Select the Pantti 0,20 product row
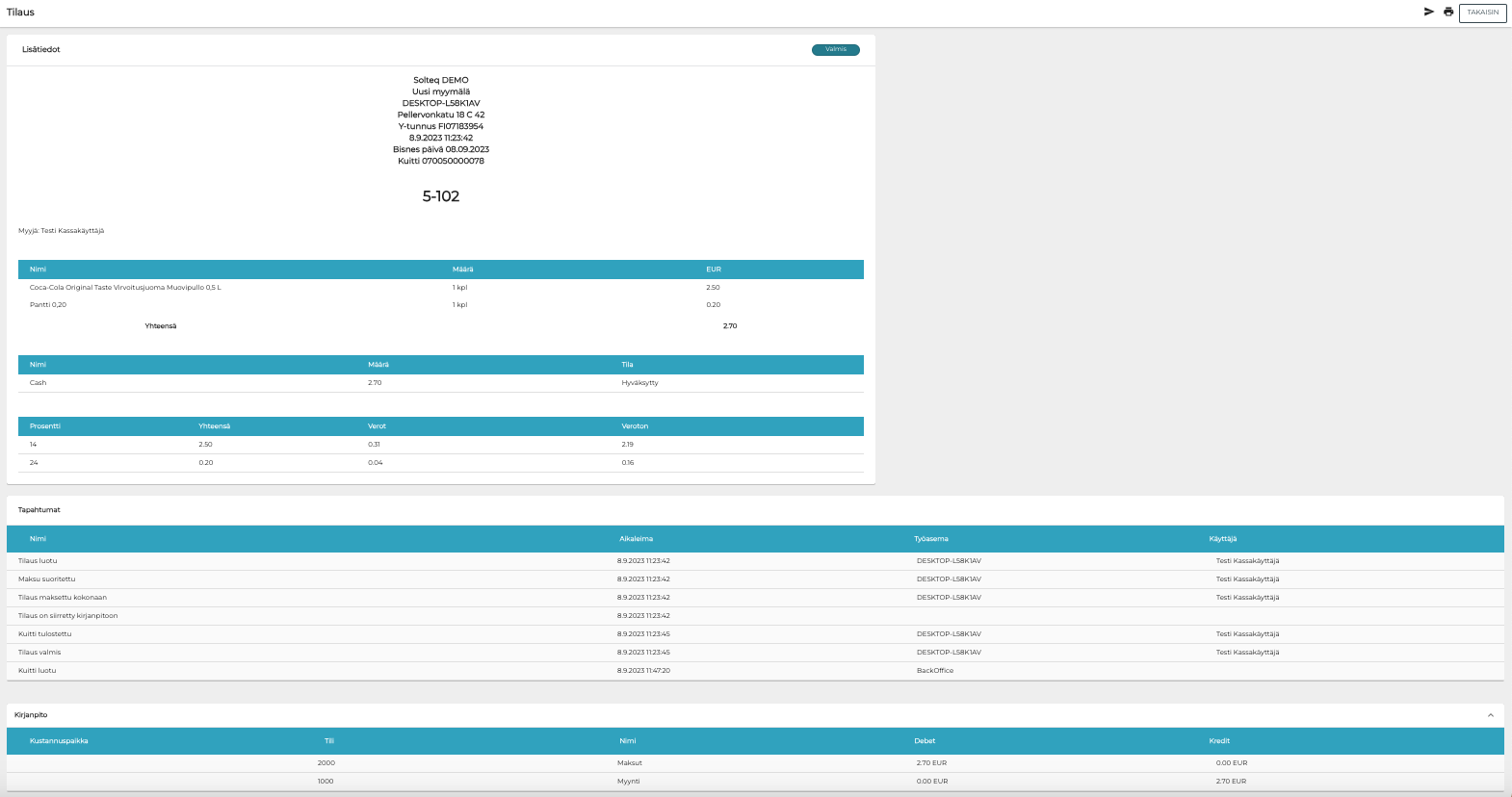 point(48,305)
